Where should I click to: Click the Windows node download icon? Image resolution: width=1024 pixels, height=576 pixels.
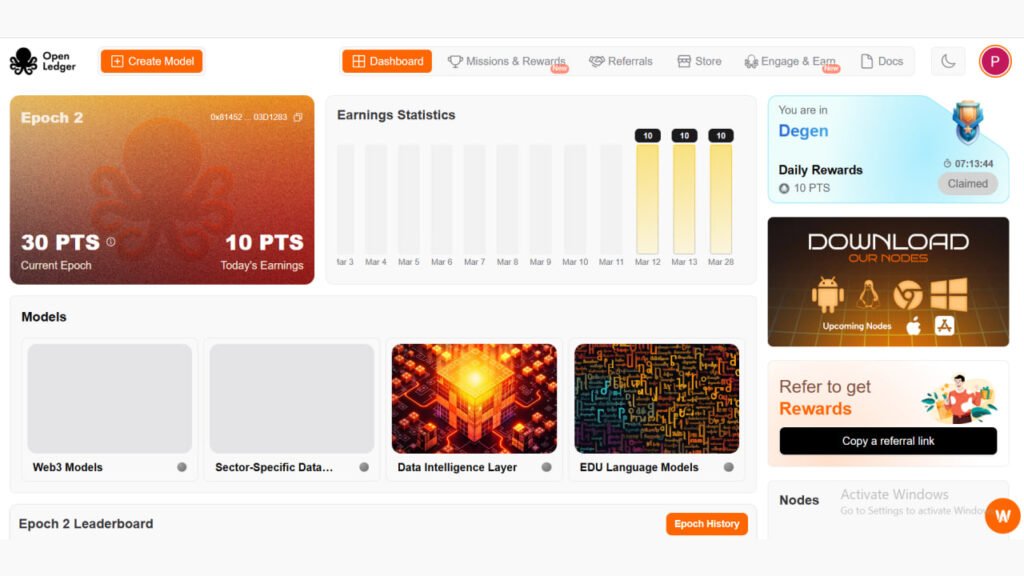(949, 295)
